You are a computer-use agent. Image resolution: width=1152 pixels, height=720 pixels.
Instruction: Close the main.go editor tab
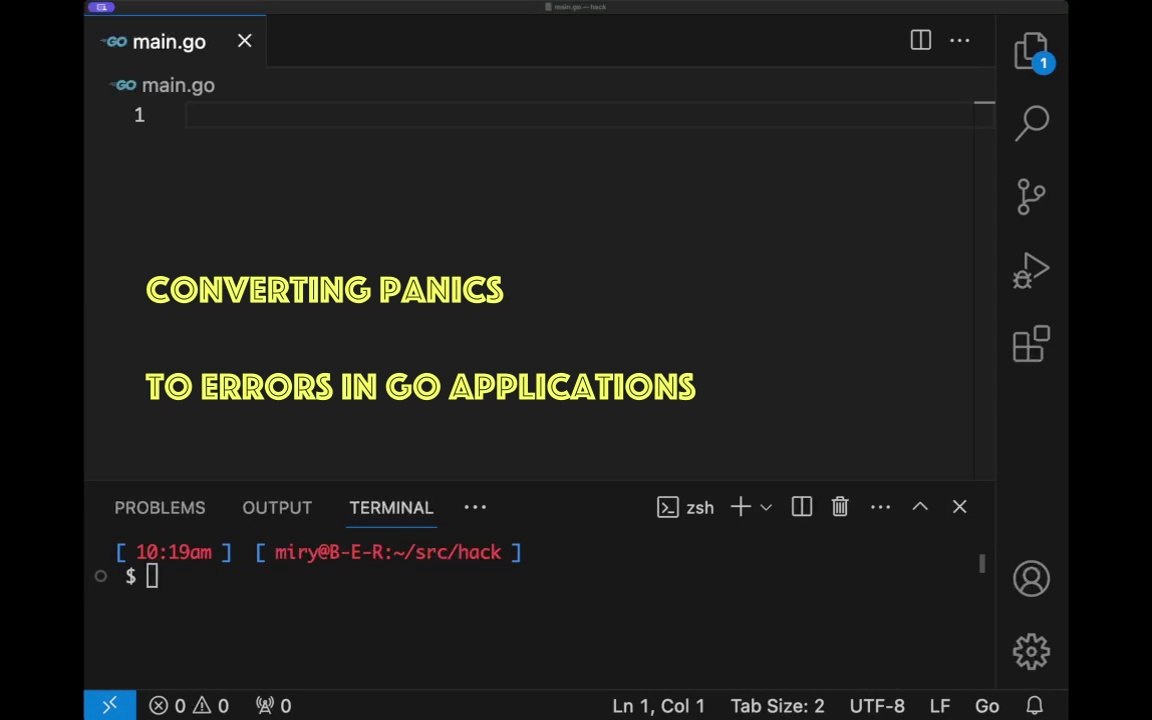(245, 40)
